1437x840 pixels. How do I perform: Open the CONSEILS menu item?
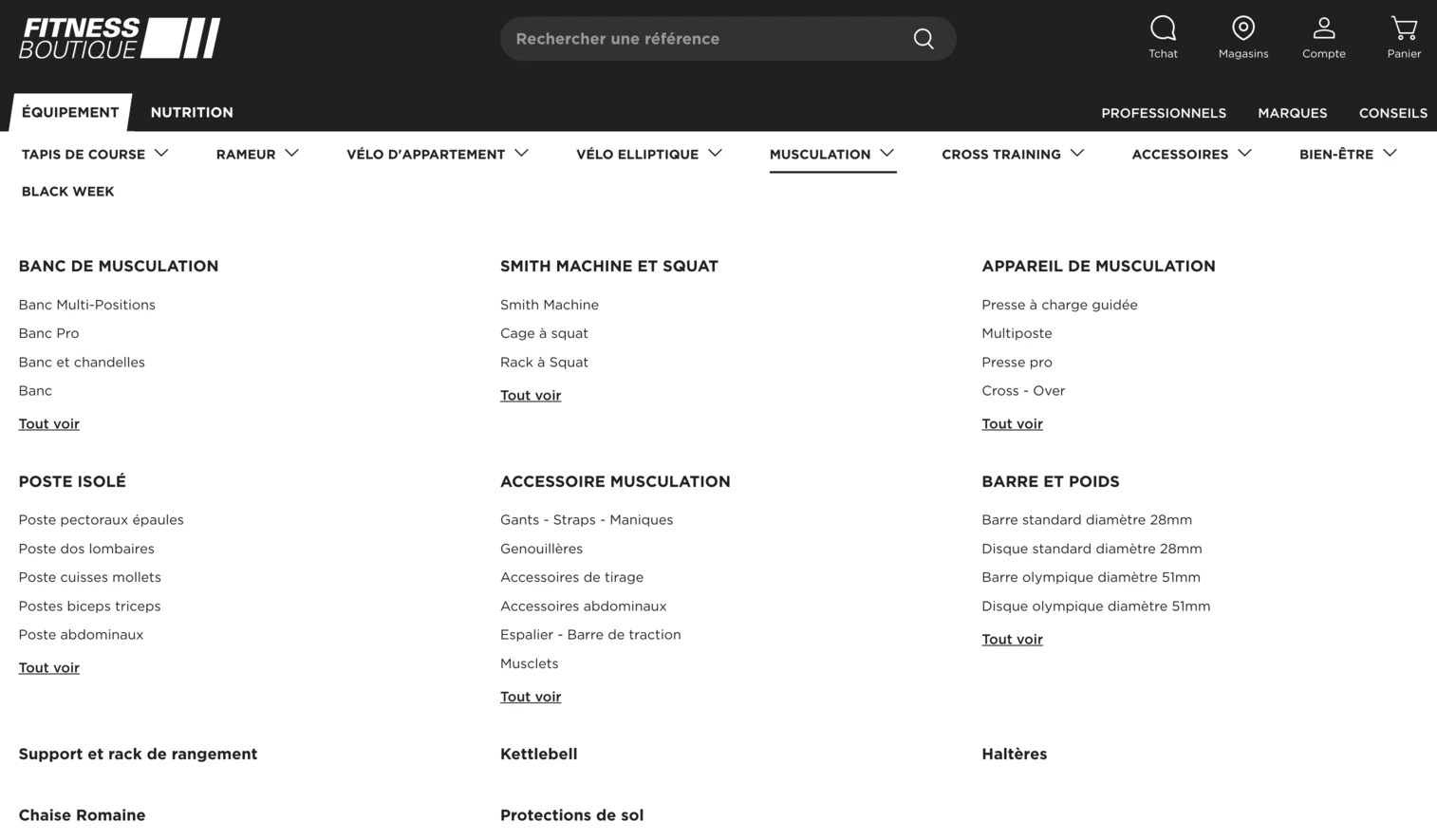pos(1392,113)
